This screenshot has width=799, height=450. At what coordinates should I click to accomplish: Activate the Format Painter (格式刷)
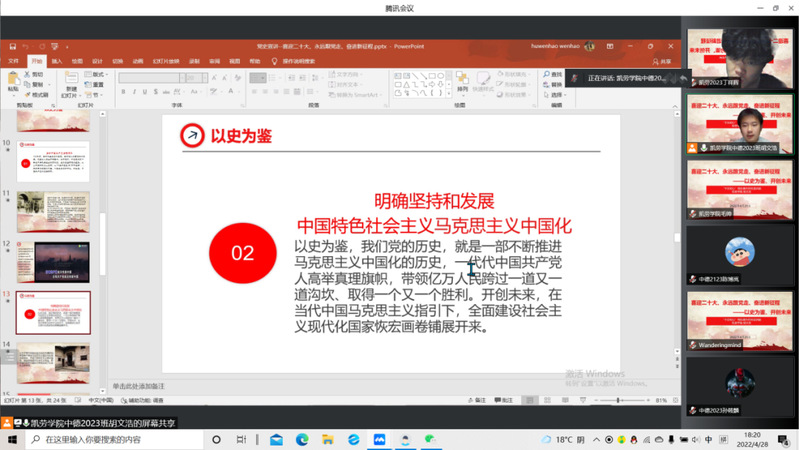[x=38, y=94]
